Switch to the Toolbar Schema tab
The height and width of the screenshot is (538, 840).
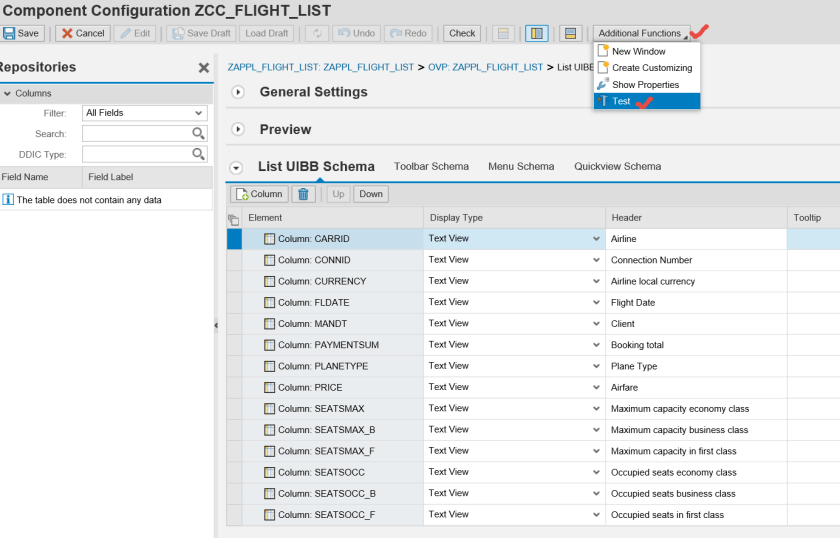(431, 166)
